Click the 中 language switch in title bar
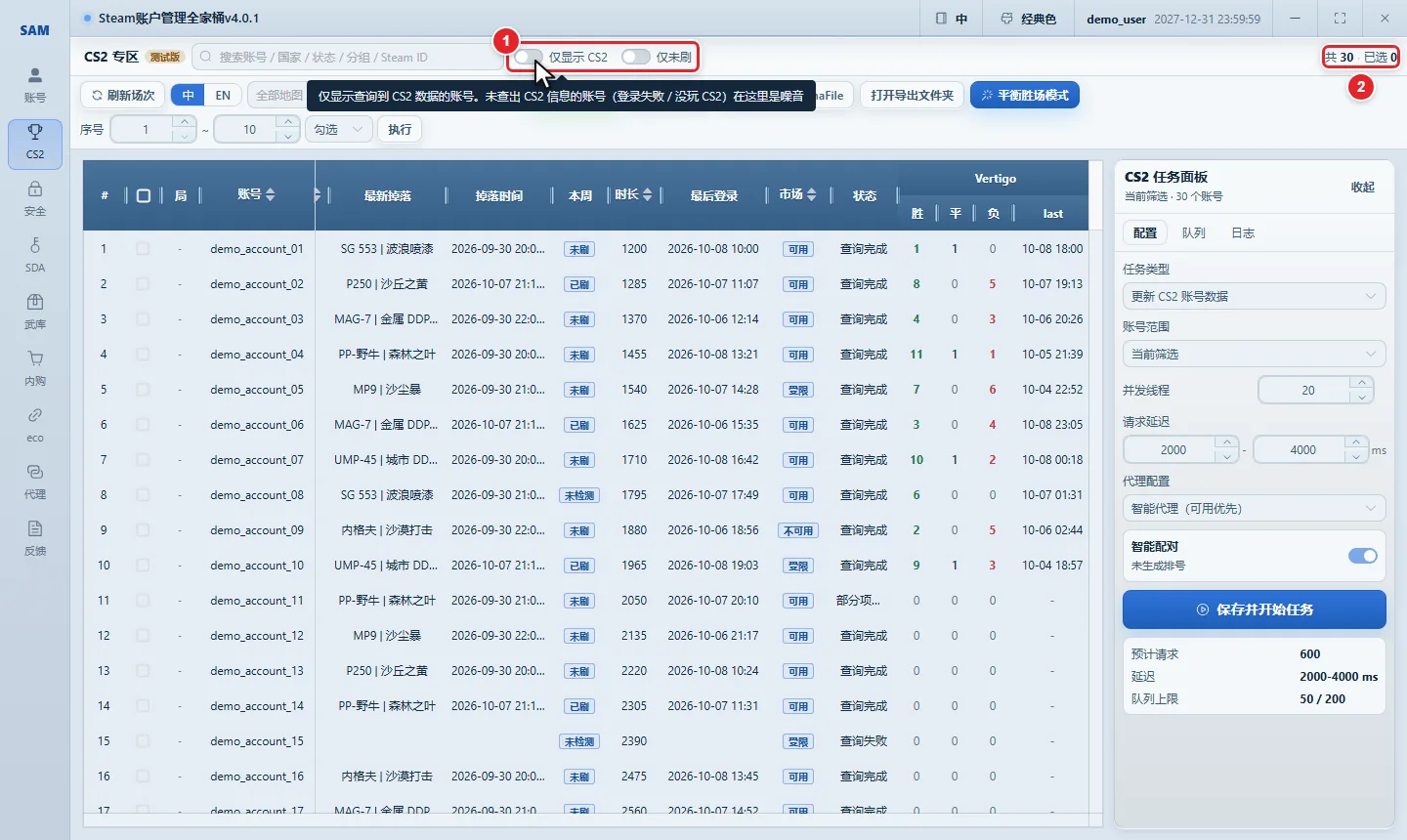1407x840 pixels. tap(952, 19)
